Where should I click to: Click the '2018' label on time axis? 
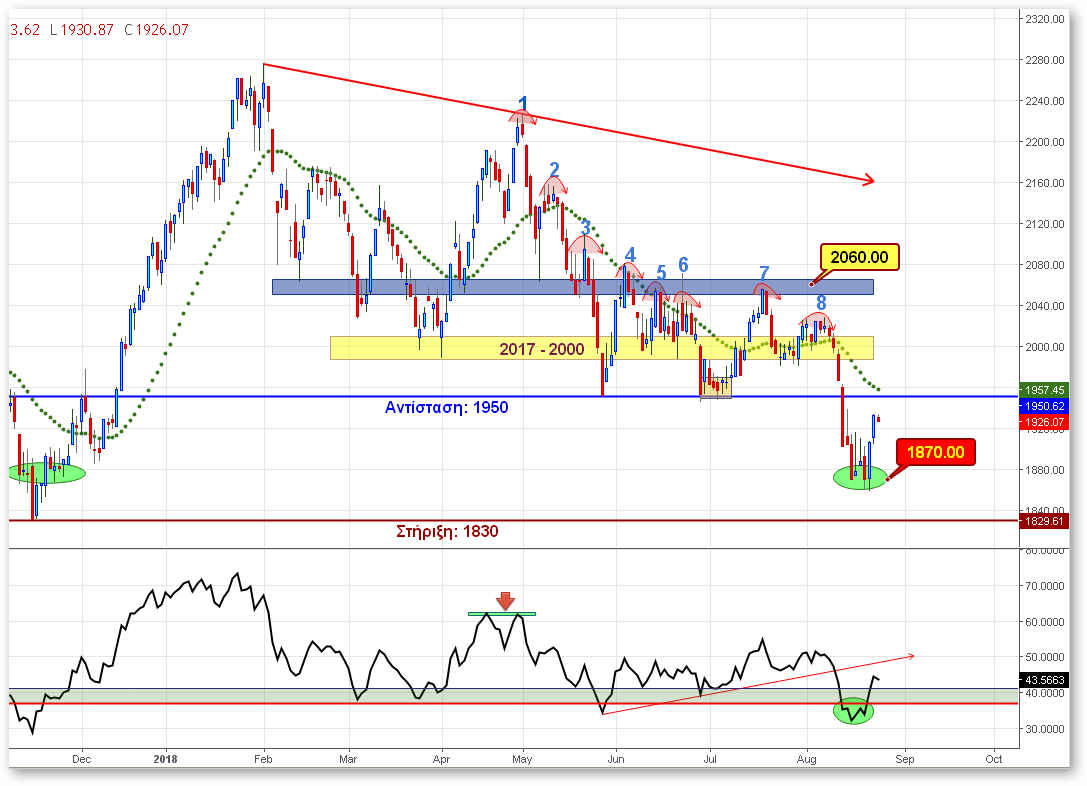[x=165, y=759]
